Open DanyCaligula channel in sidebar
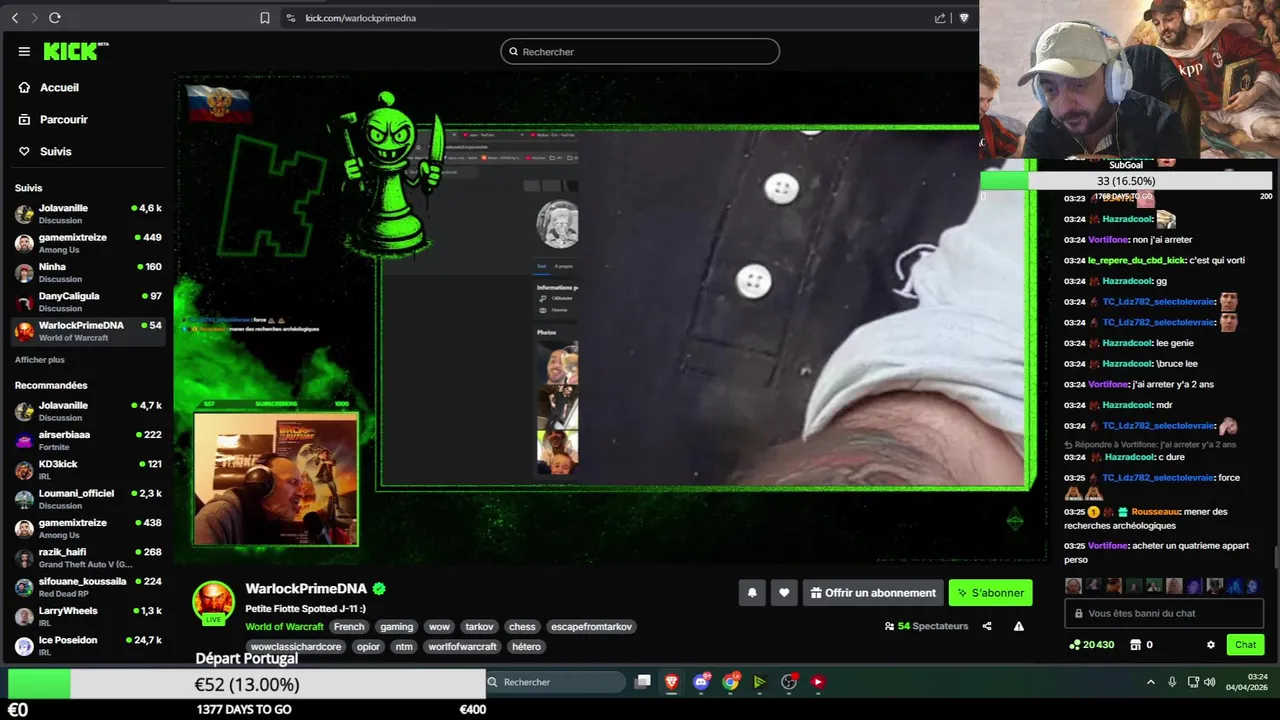This screenshot has width=1280, height=720. coord(88,301)
